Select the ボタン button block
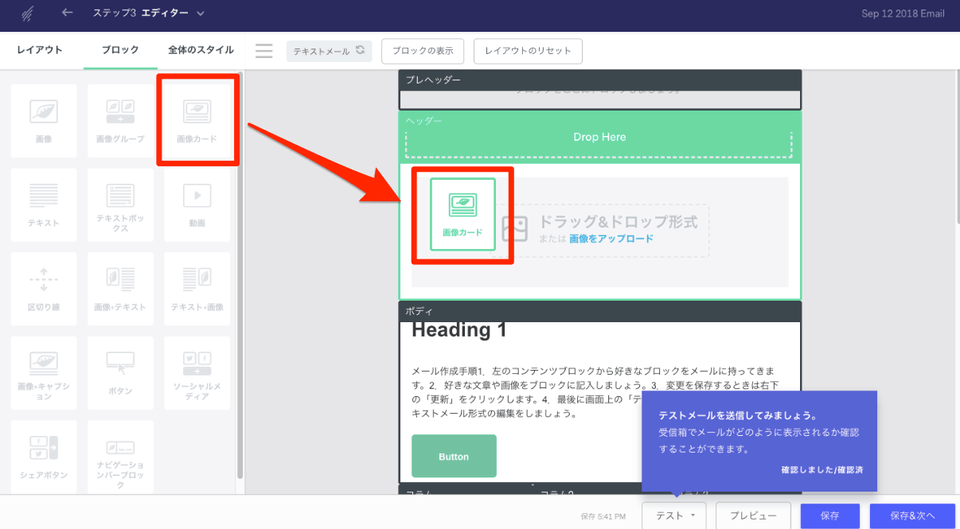 click(x=120, y=373)
